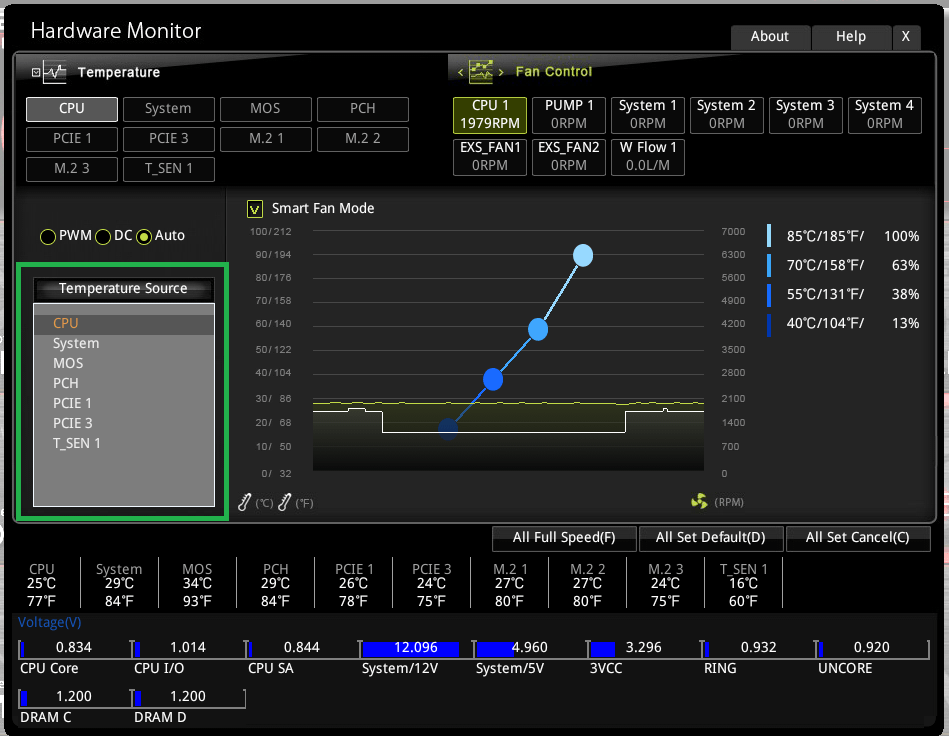Toggle the Smart Fan Mode checkbox
949x736 pixels.
[255, 209]
